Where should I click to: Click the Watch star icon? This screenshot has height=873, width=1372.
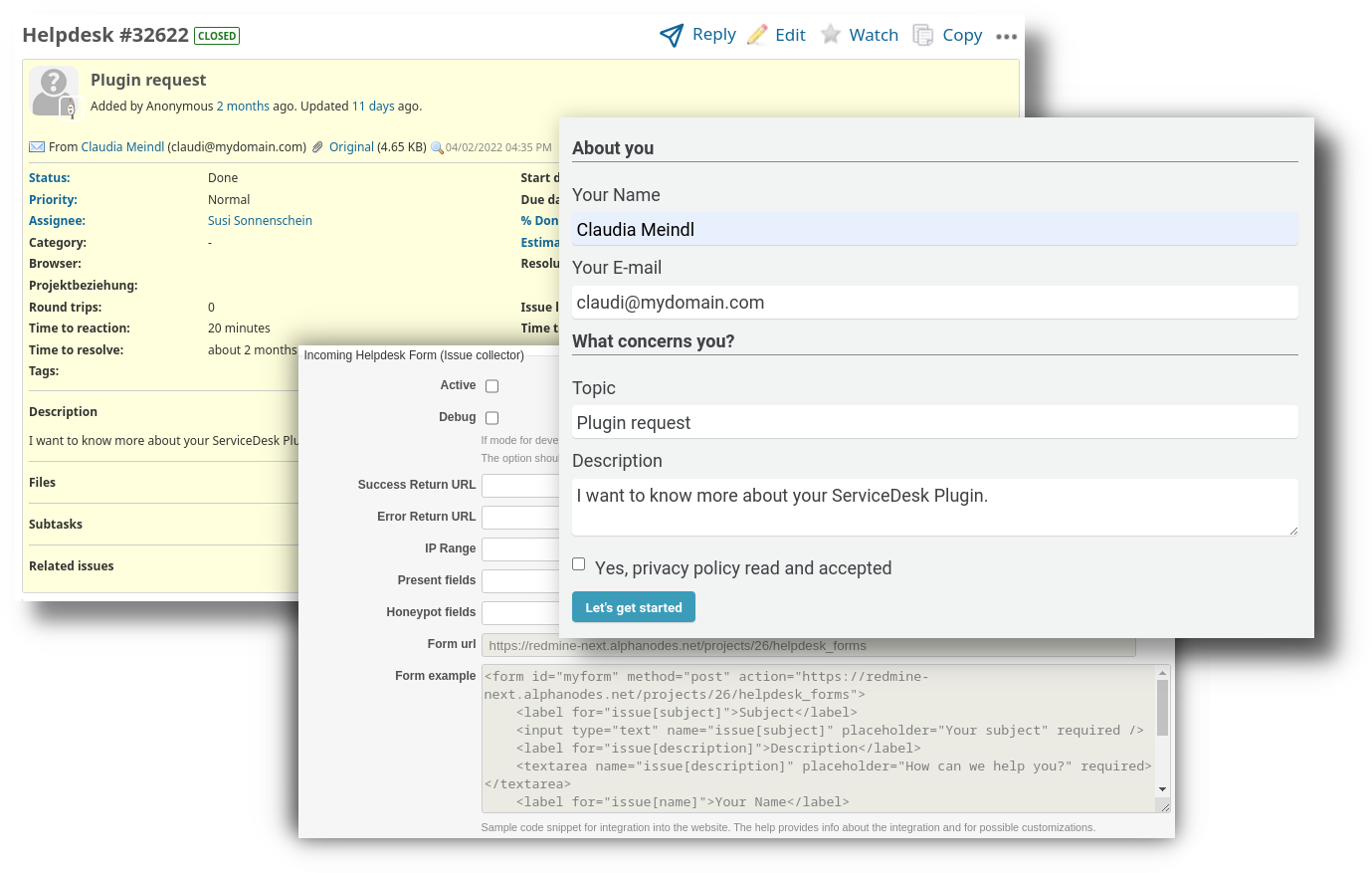click(x=831, y=34)
